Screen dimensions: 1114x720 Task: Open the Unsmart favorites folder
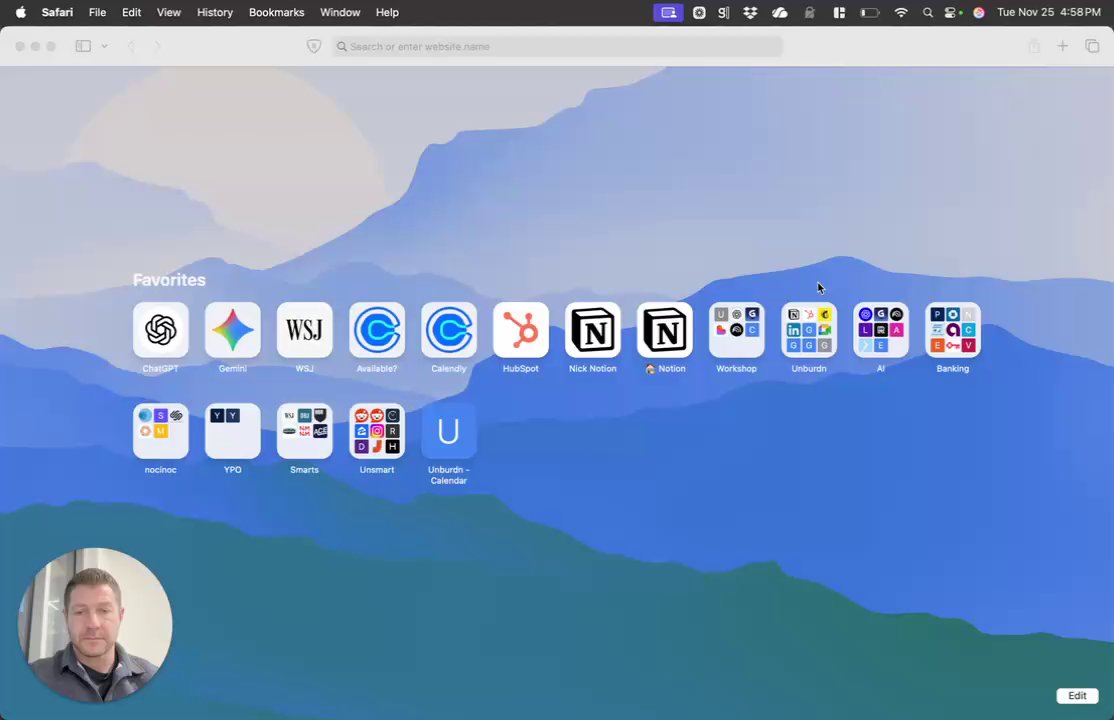(377, 431)
